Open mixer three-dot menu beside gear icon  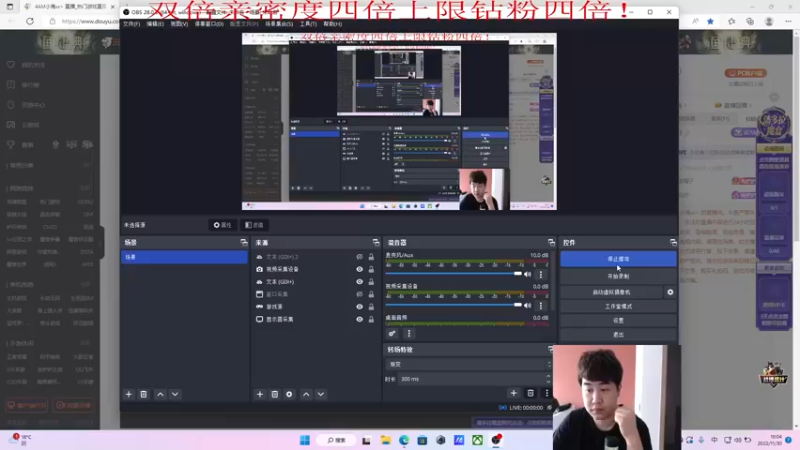pyautogui.click(x=409, y=334)
